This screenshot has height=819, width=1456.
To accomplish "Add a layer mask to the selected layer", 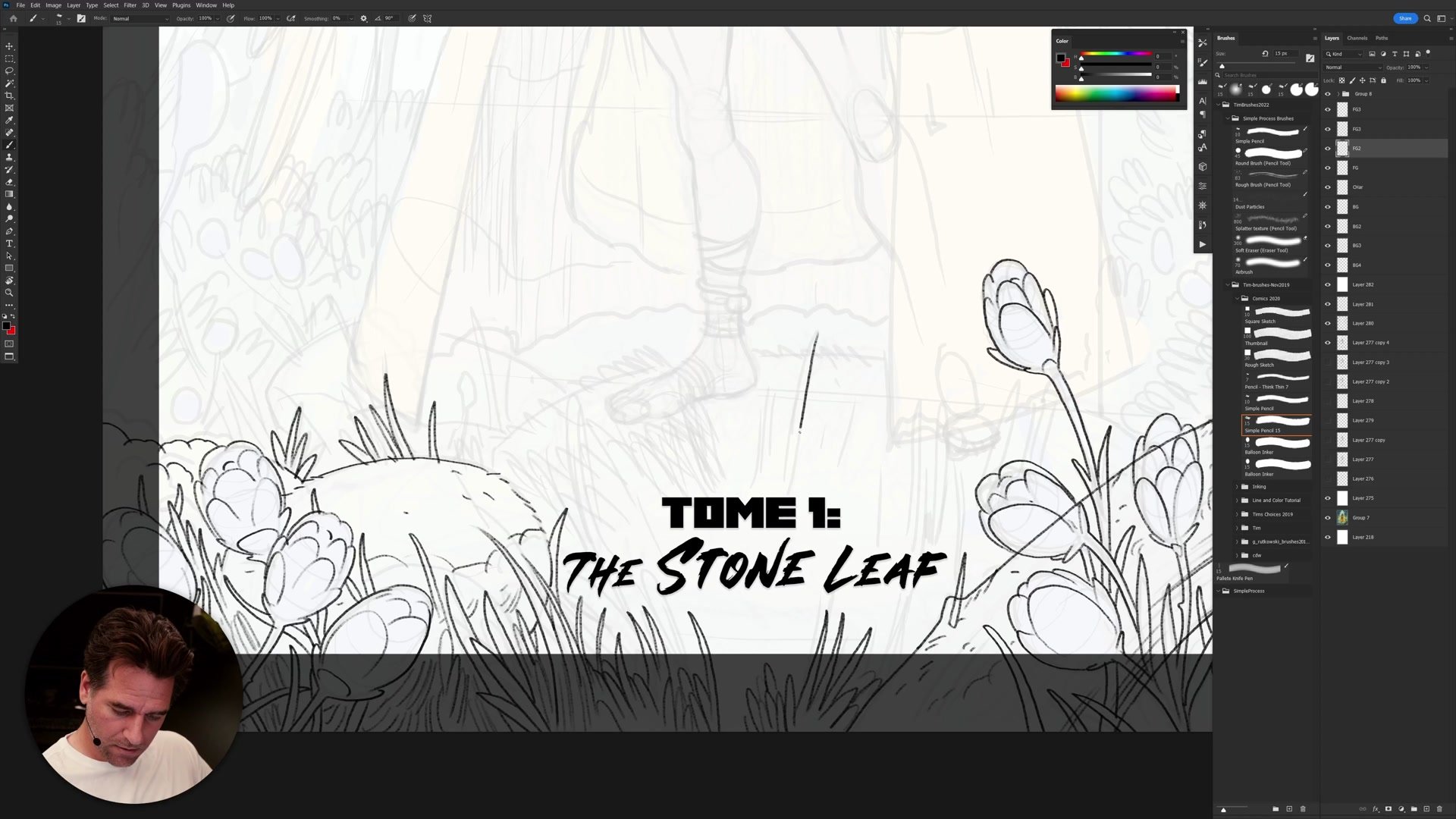I will 1389,808.
